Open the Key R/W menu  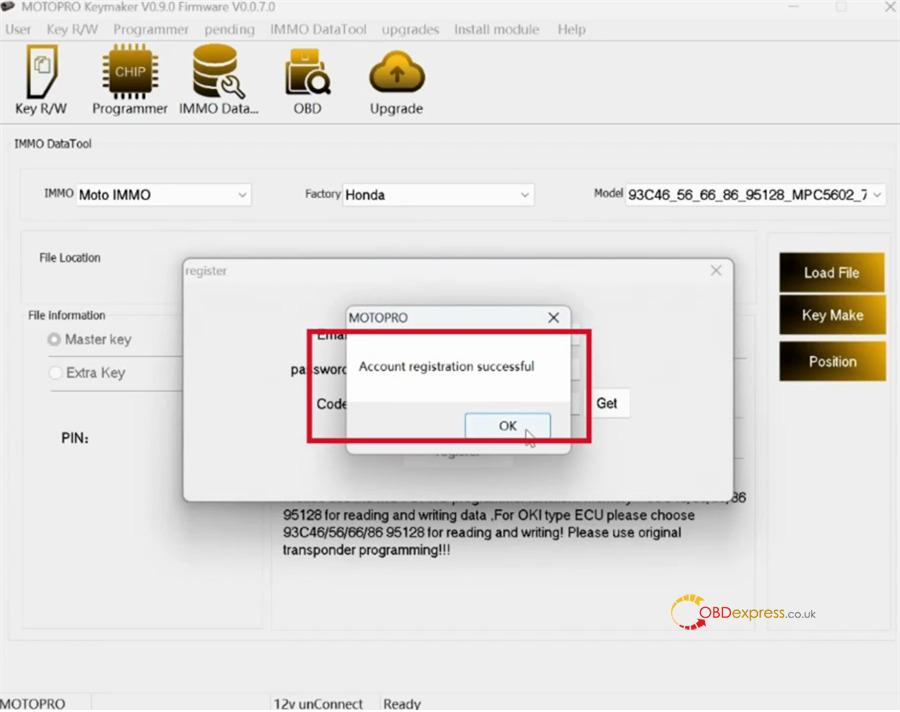(x=72, y=29)
